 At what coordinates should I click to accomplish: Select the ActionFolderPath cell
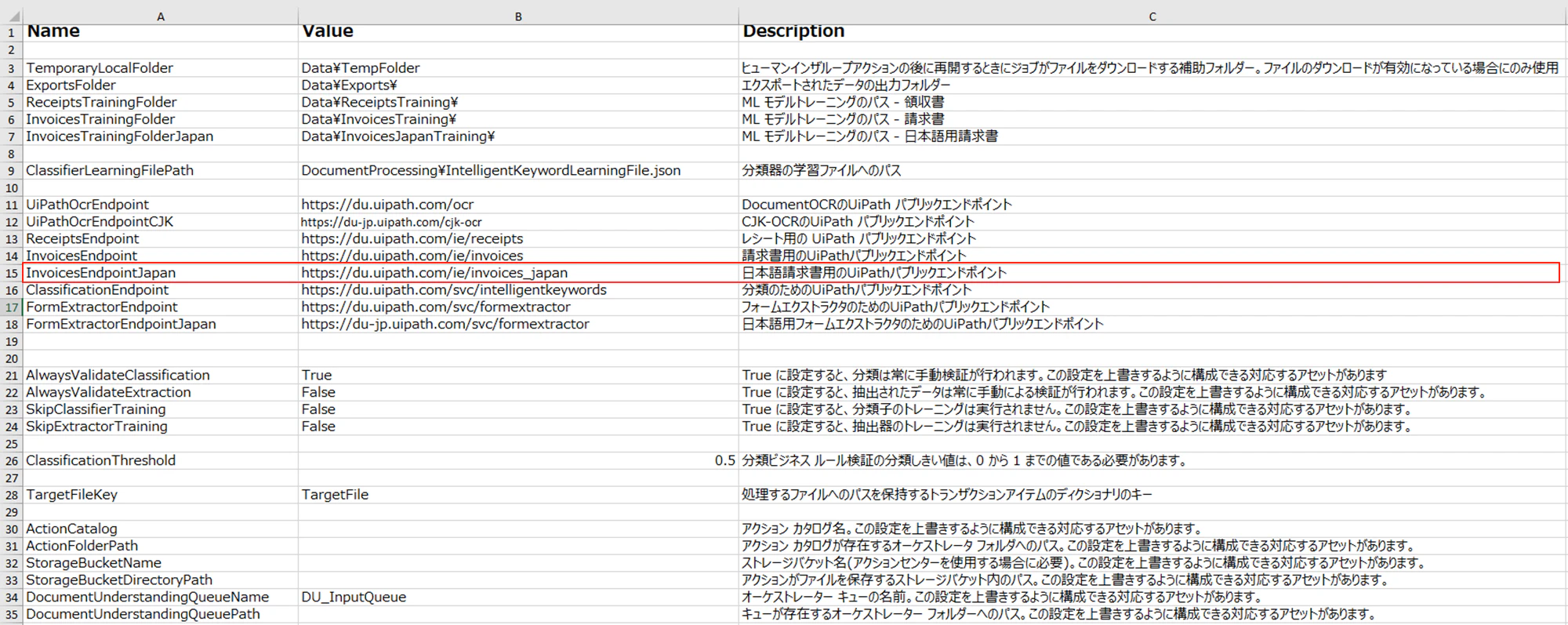[x=161, y=546]
